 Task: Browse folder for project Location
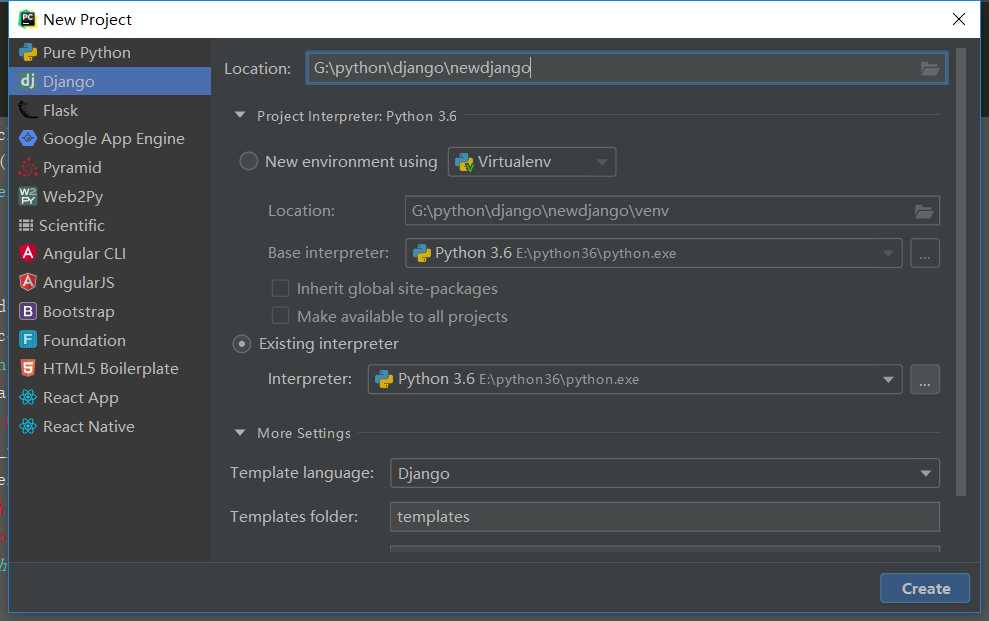click(930, 68)
